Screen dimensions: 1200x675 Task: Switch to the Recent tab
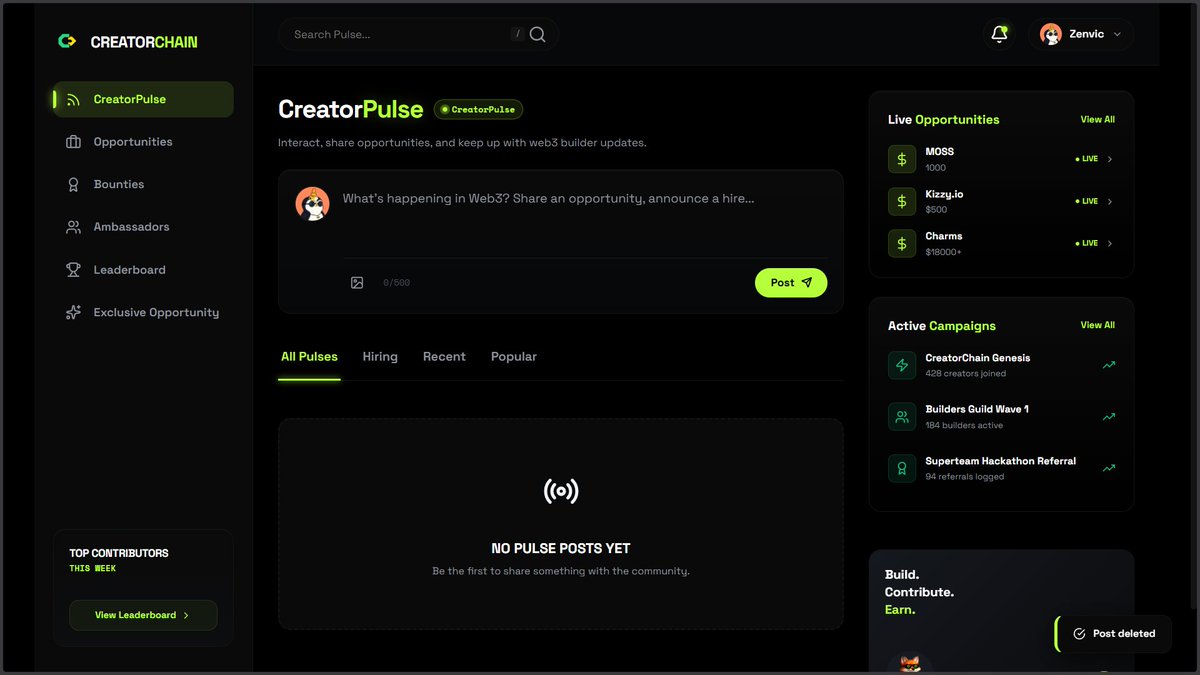pyautogui.click(x=444, y=357)
